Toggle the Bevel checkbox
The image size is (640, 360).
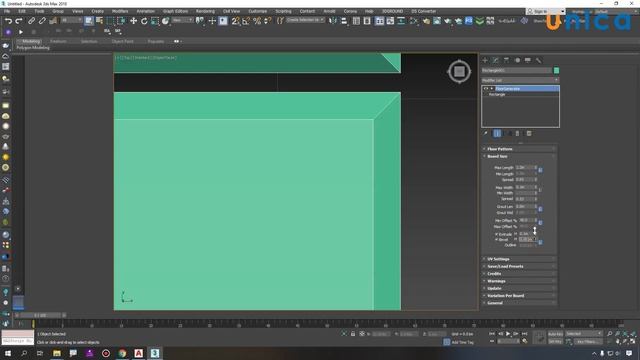point(497,240)
